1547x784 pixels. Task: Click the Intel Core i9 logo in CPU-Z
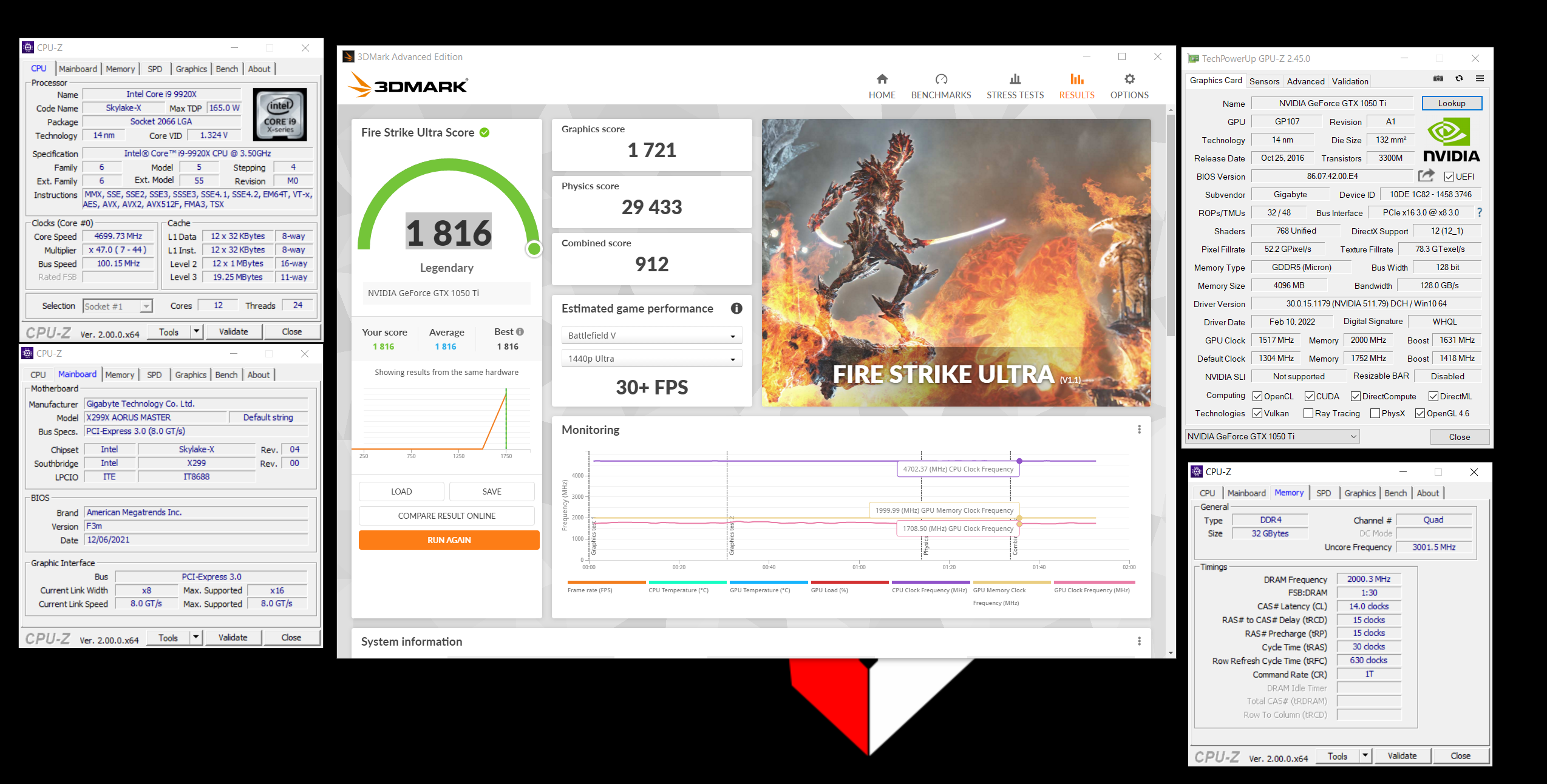pos(279,115)
